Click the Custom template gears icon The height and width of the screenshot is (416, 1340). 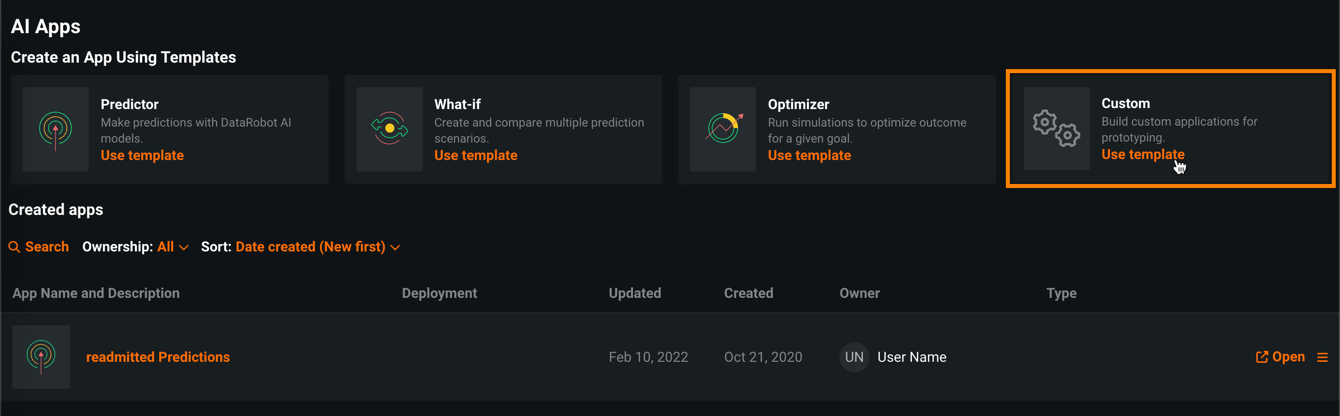point(1056,129)
